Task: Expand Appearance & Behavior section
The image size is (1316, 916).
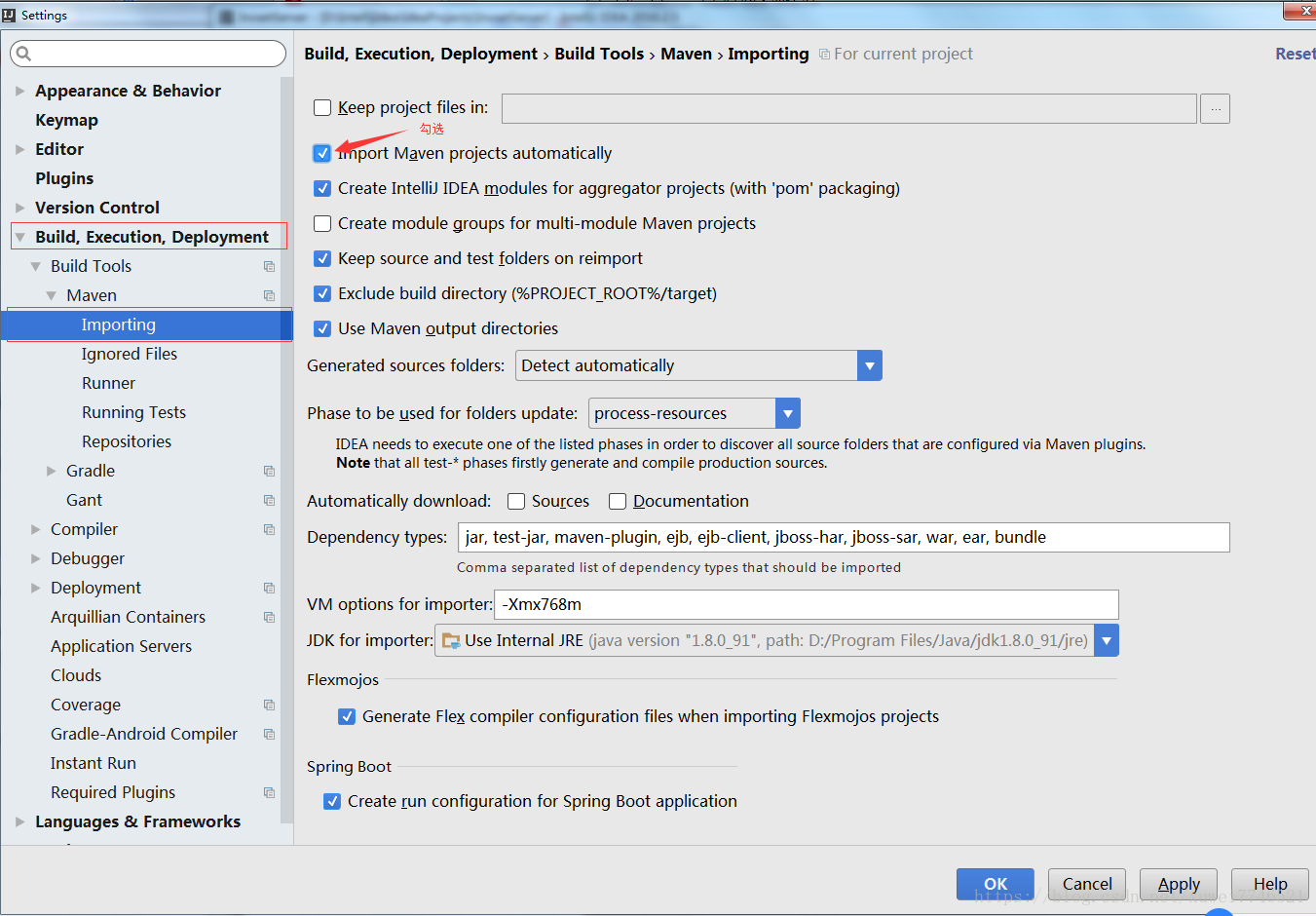Action: pyautogui.click(x=20, y=91)
